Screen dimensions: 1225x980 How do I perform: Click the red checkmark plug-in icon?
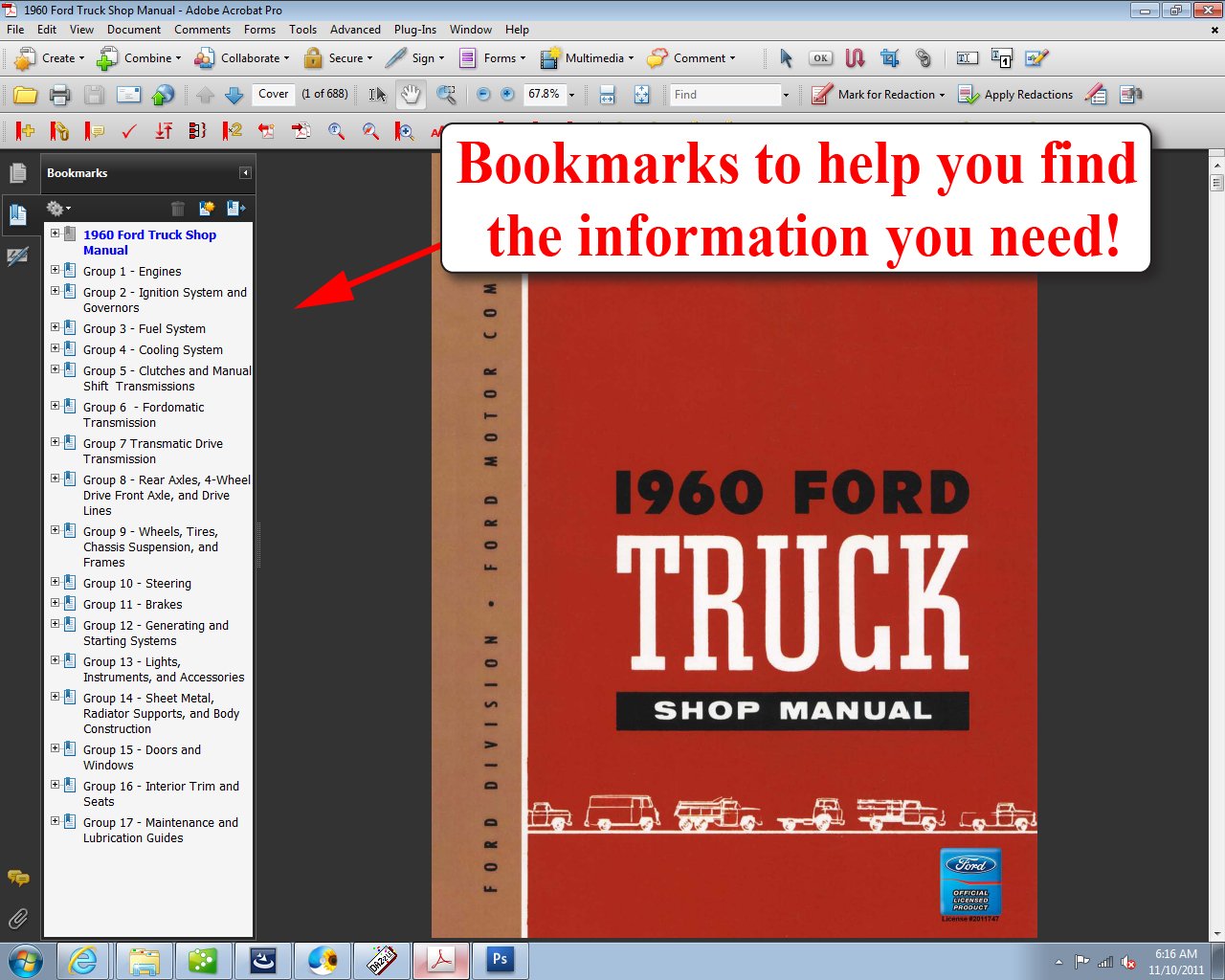[x=129, y=131]
